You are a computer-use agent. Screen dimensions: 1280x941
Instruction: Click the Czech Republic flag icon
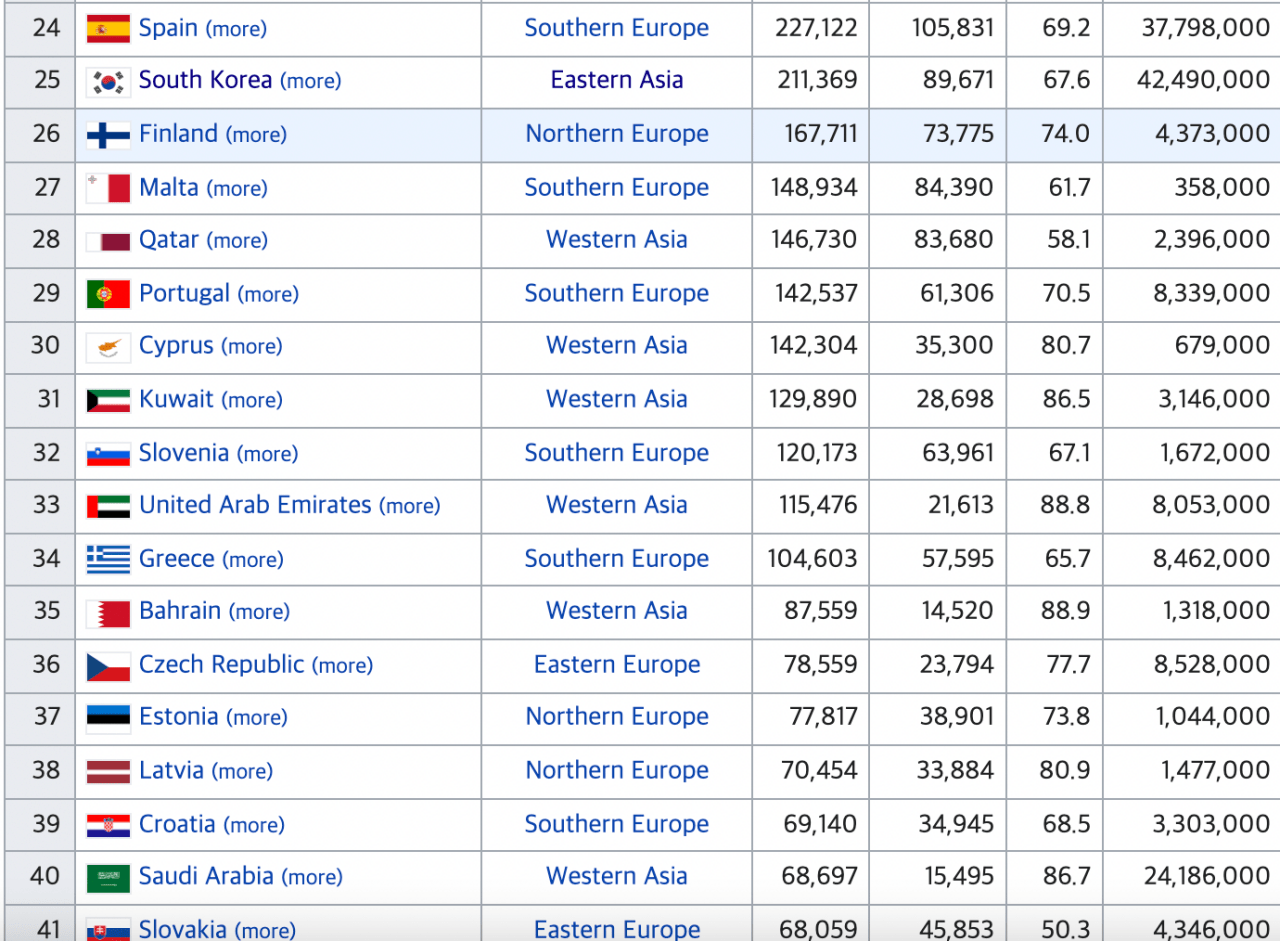[108, 665]
